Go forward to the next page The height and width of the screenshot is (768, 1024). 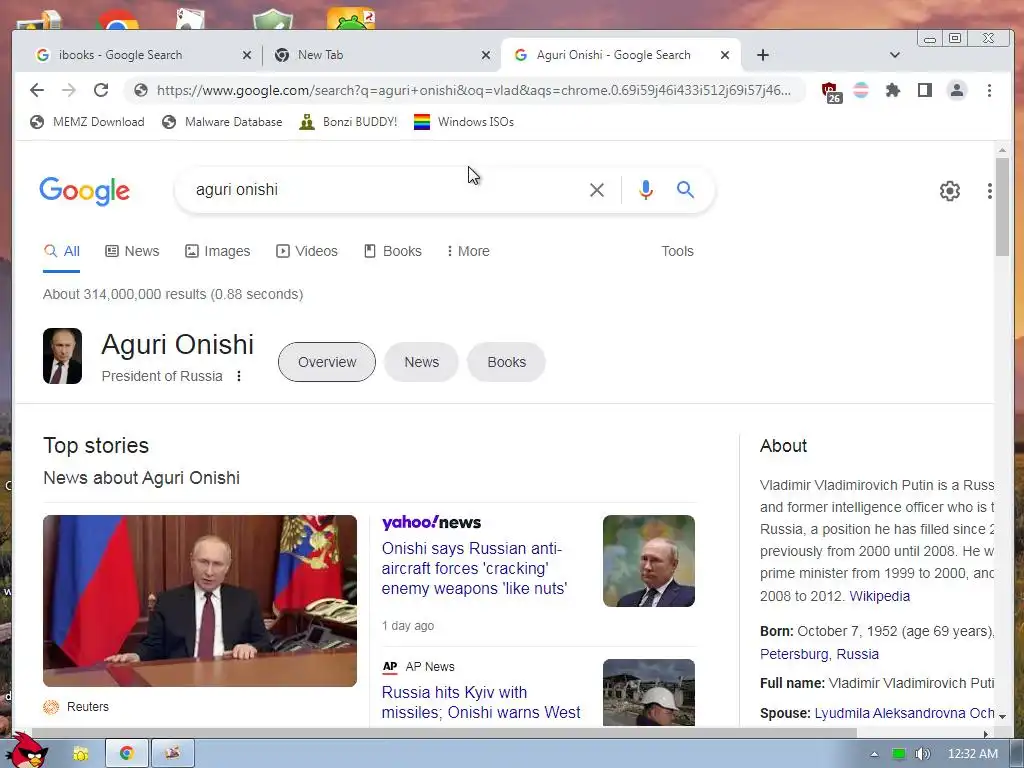[x=69, y=90]
